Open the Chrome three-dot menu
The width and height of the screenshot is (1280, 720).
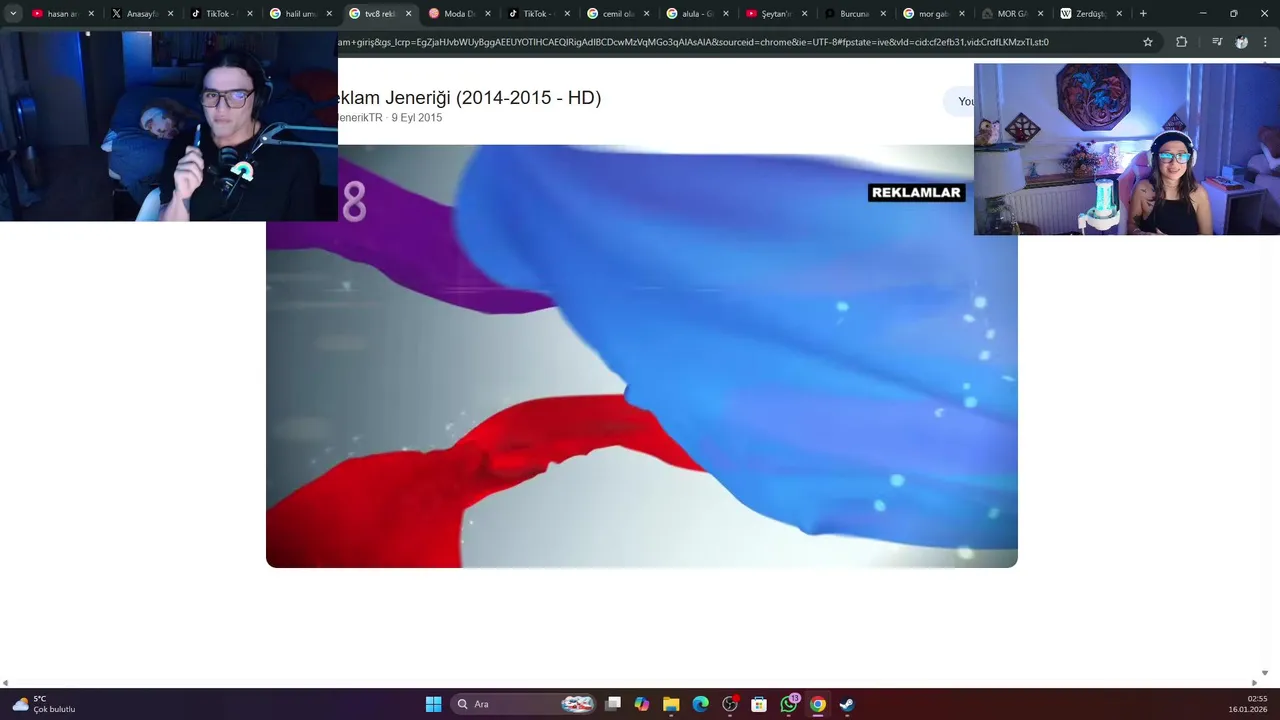pyautogui.click(x=1266, y=42)
